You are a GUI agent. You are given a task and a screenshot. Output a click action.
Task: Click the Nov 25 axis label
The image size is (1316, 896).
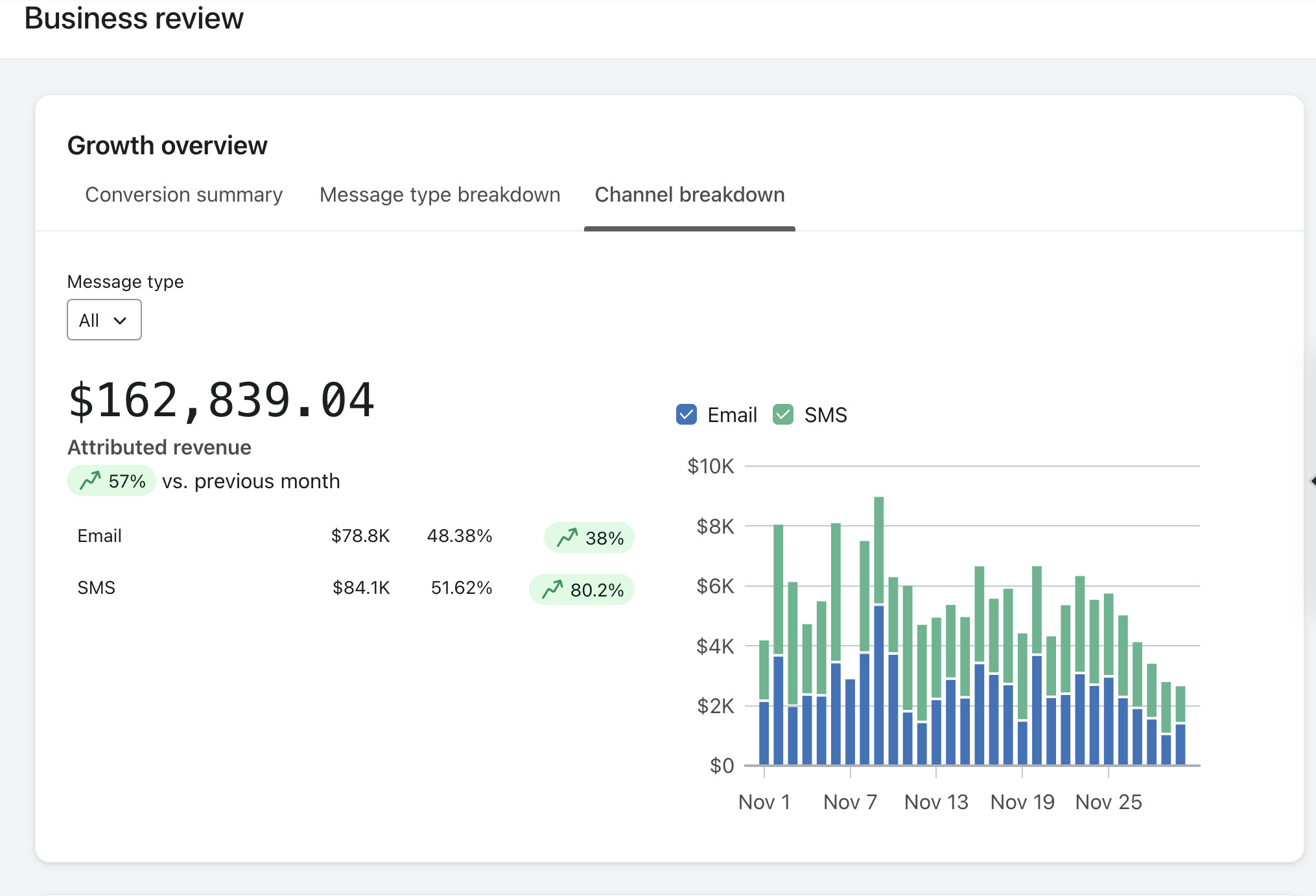(x=1109, y=802)
